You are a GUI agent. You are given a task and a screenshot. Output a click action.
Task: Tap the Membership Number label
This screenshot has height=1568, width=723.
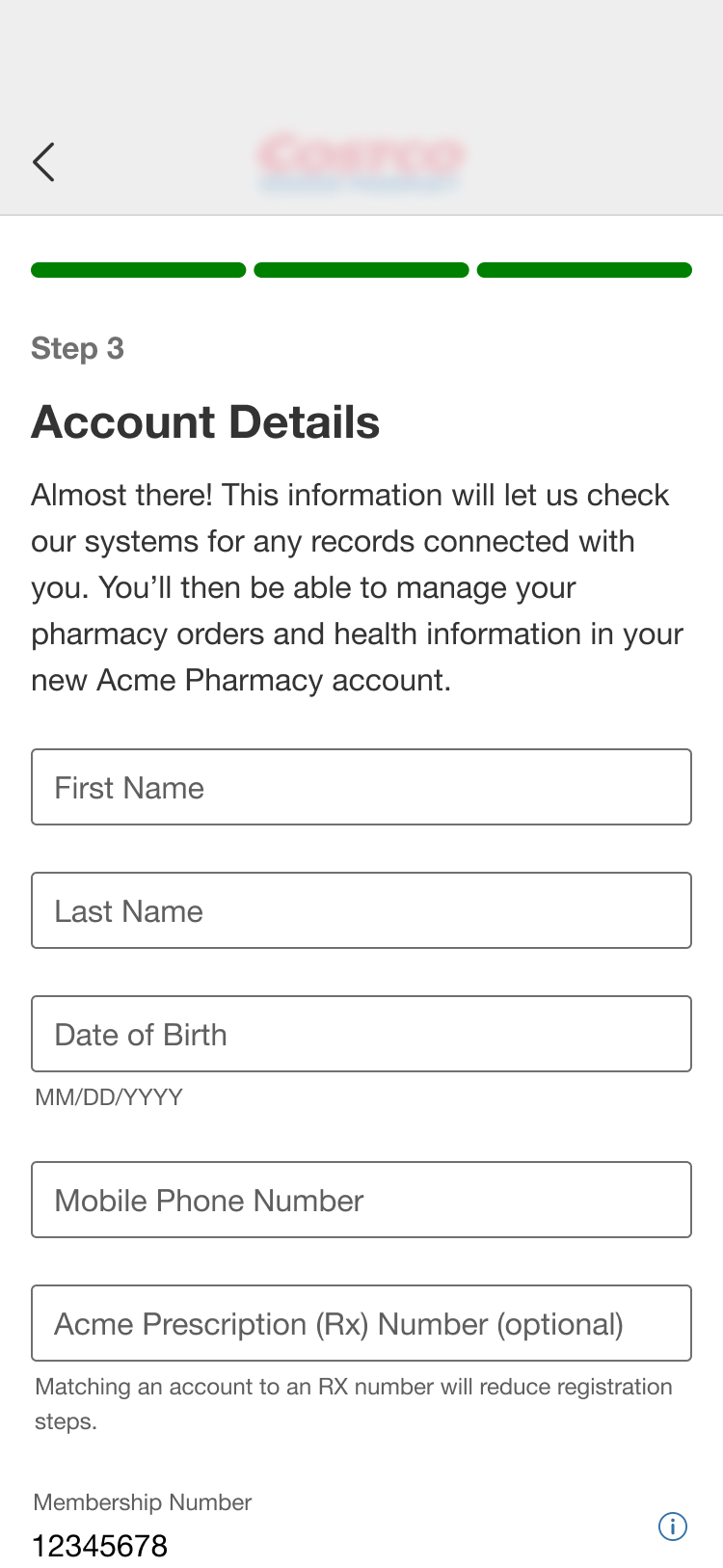coord(142,1502)
